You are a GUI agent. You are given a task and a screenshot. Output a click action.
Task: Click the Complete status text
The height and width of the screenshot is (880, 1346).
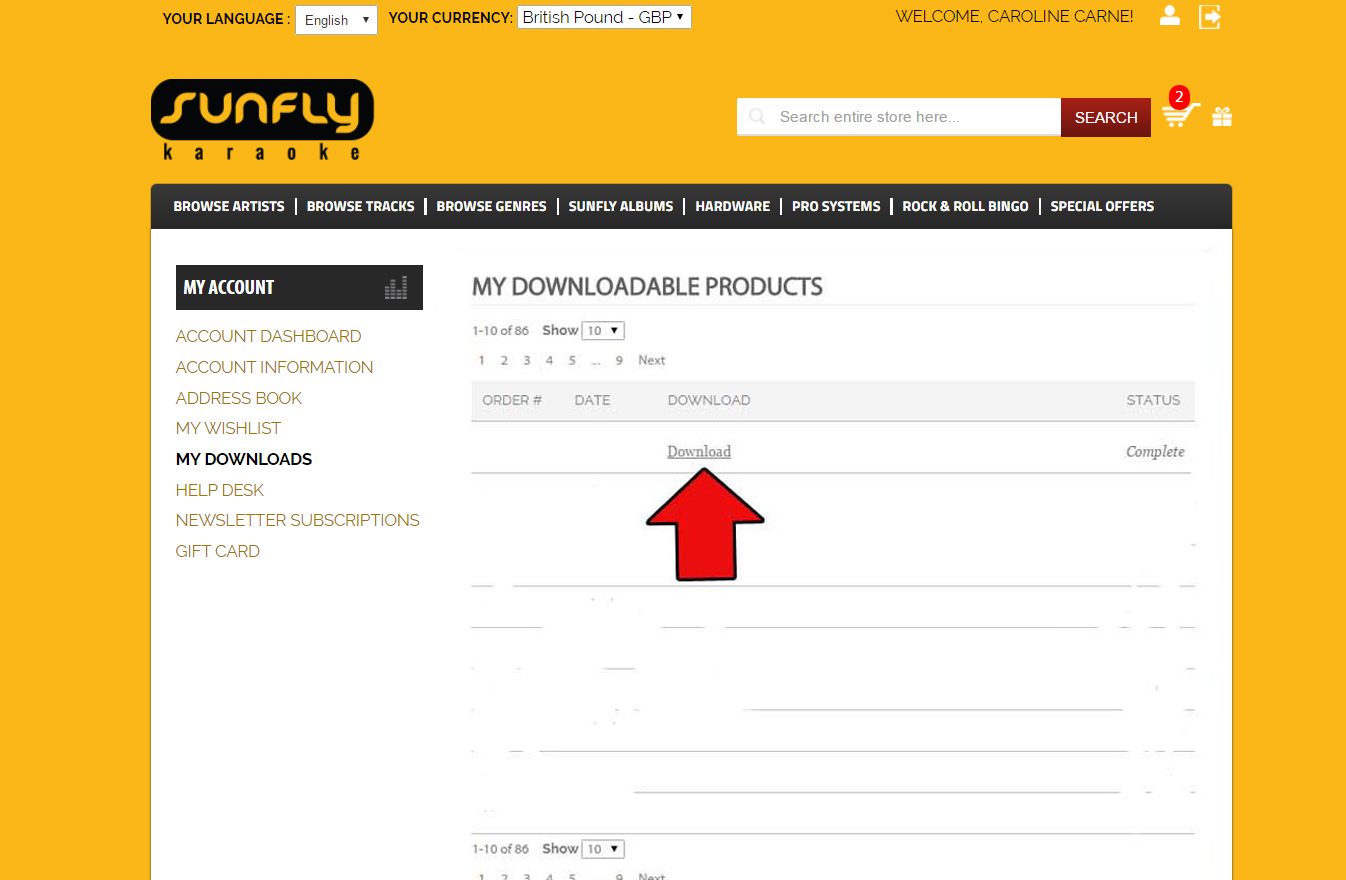[1155, 451]
